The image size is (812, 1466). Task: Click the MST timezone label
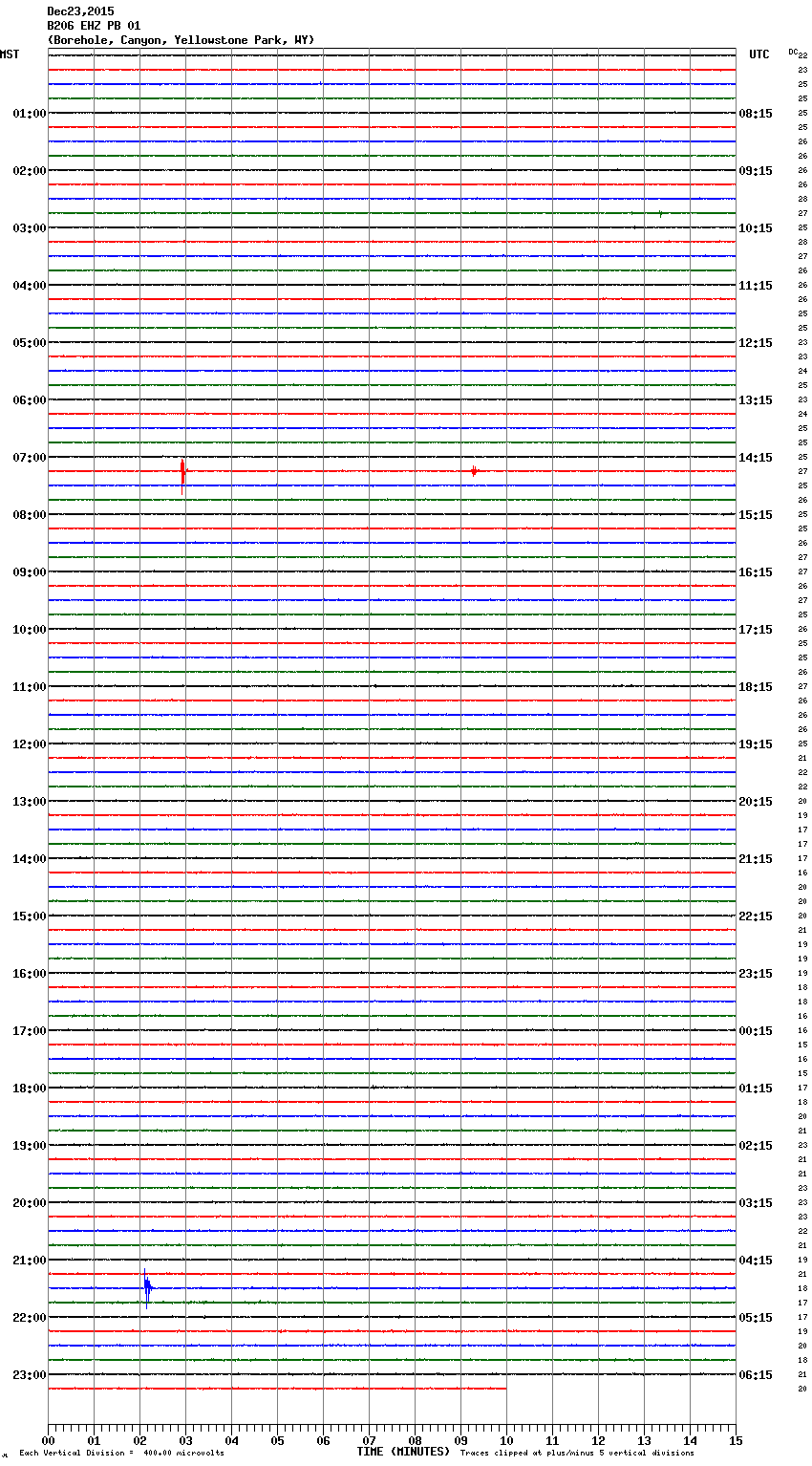pos(10,54)
